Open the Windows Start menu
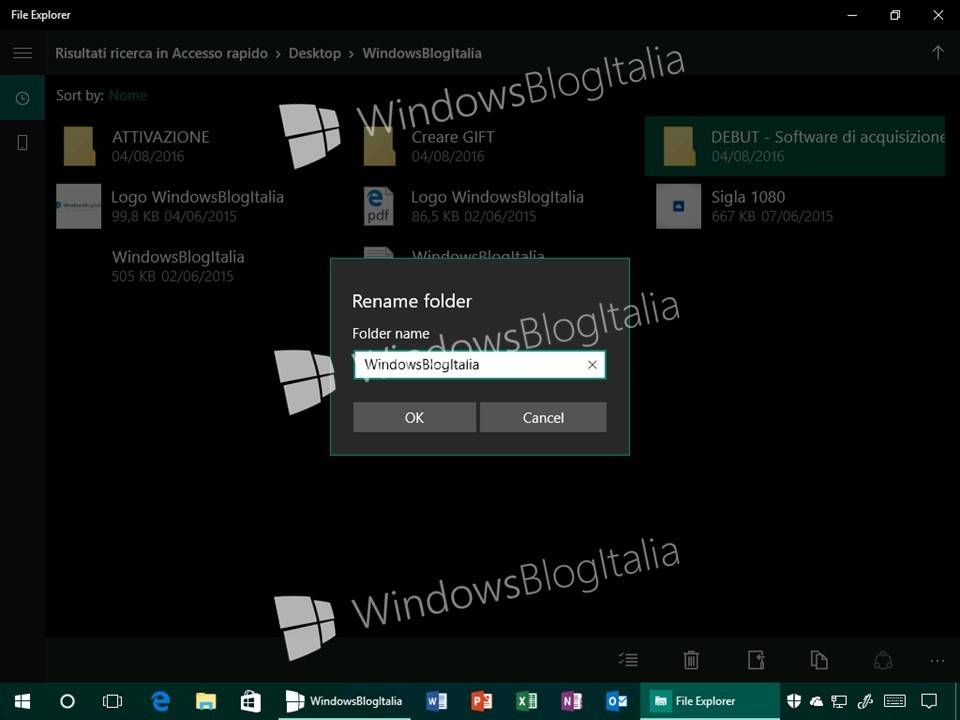Image resolution: width=960 pixels, height=720 pixels. point(23,701)
